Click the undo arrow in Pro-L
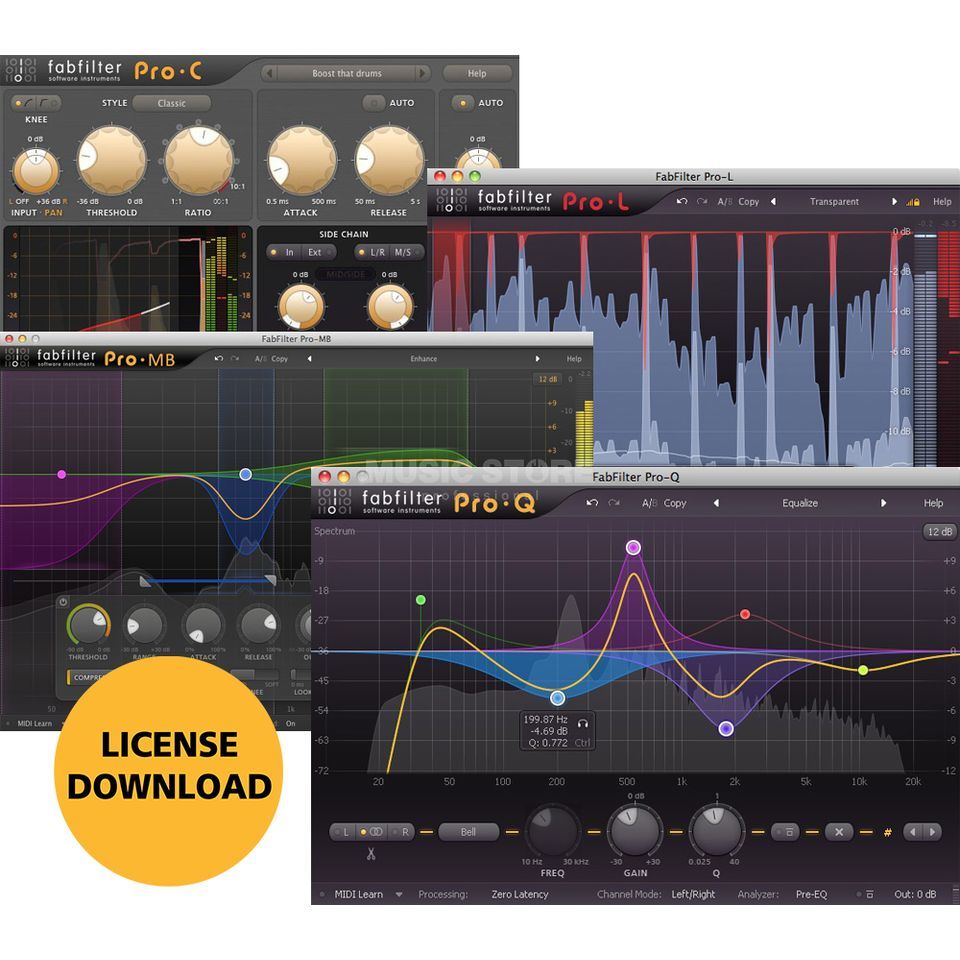This screenshot has height=960, width=960. pos(681,201)
